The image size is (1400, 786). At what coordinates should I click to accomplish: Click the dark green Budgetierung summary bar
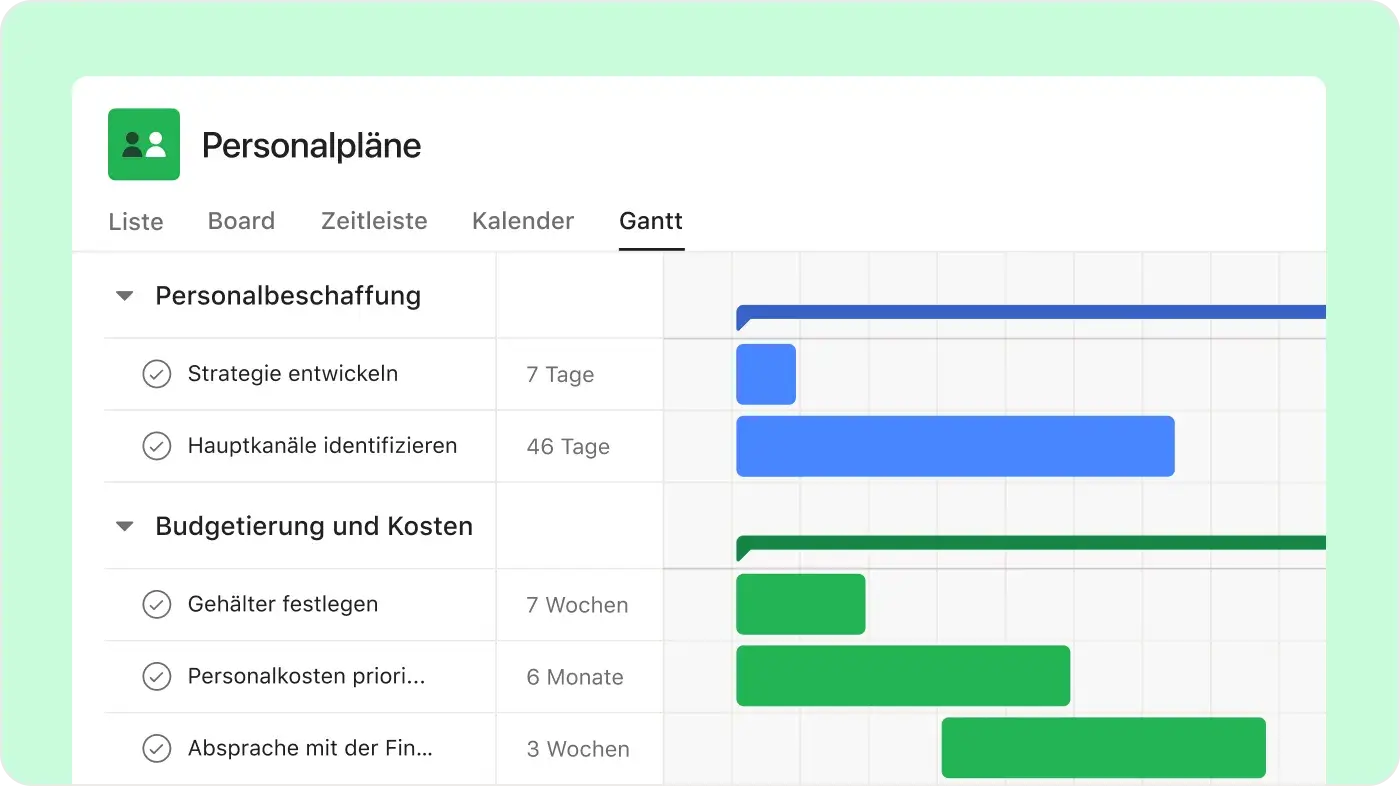click(x=1031, y=543)
